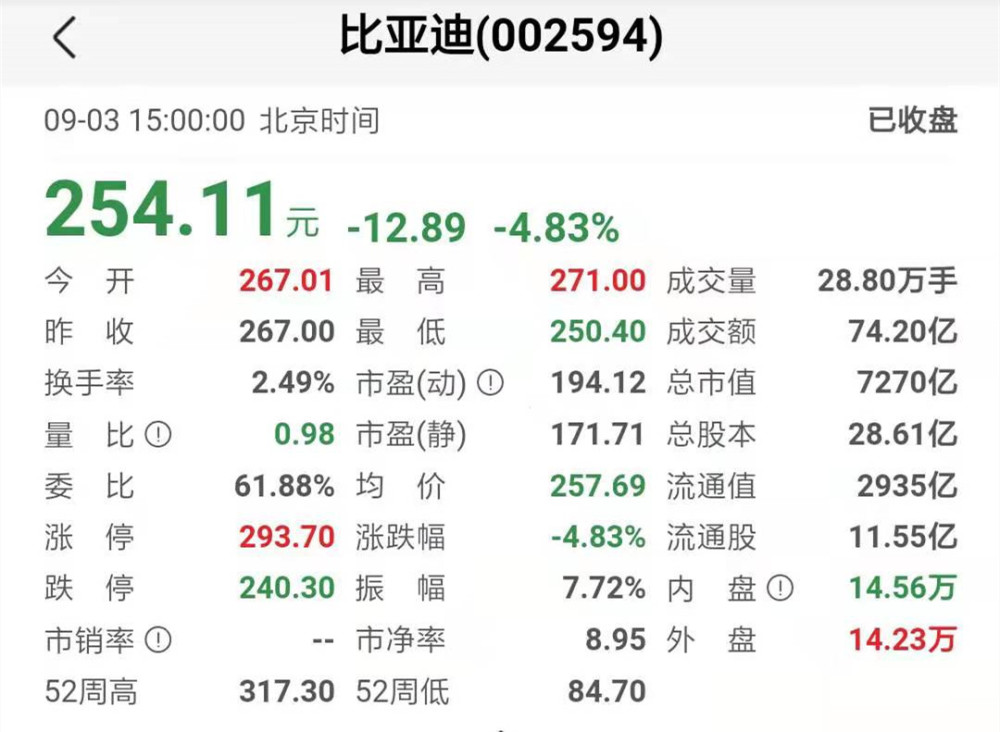Select the 最低 label
This screenshot has width=1000, height=732.
click(x=401, y=332)
